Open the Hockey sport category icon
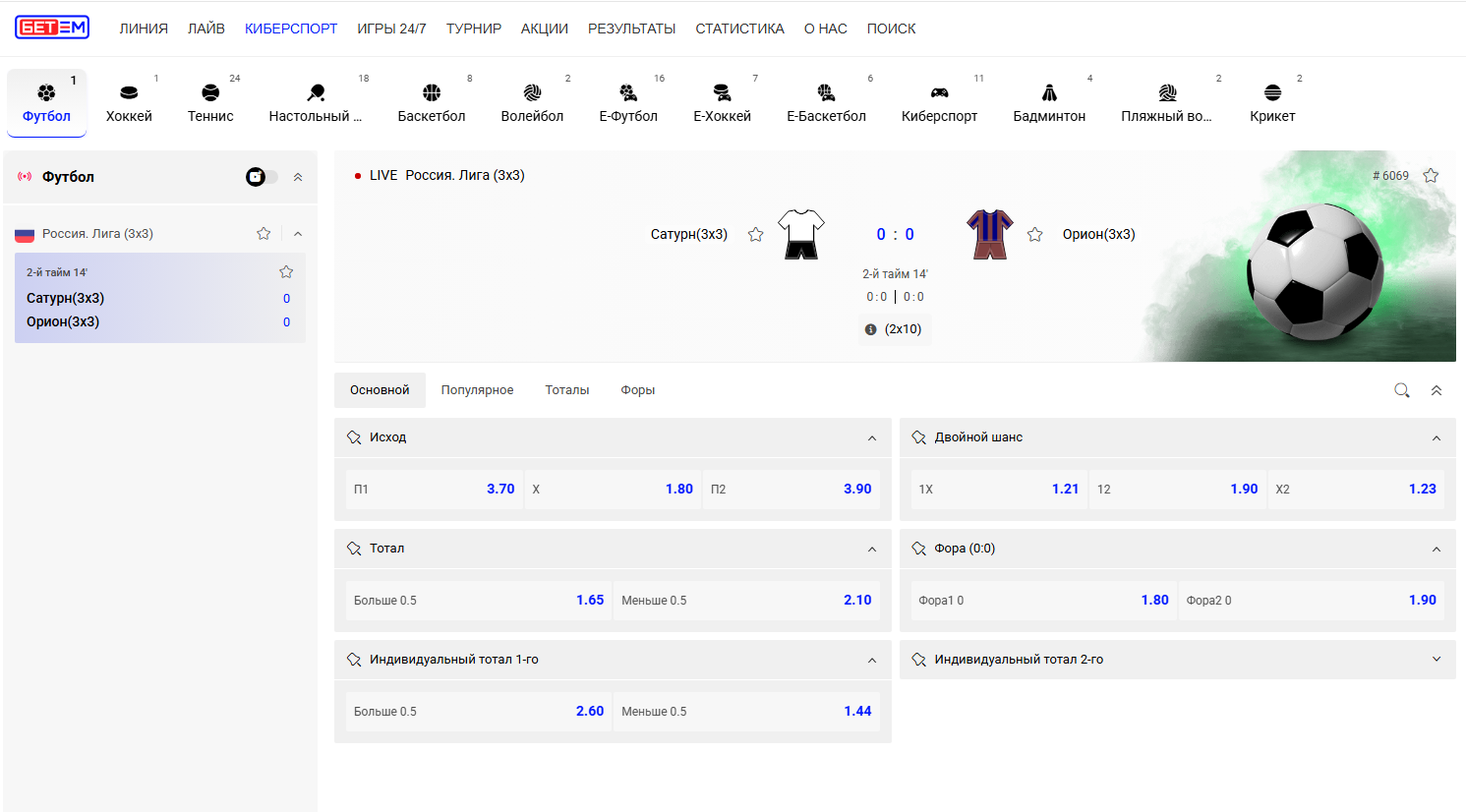Image resolution: width=1466 pixels, height=812 pixels. 129,92
